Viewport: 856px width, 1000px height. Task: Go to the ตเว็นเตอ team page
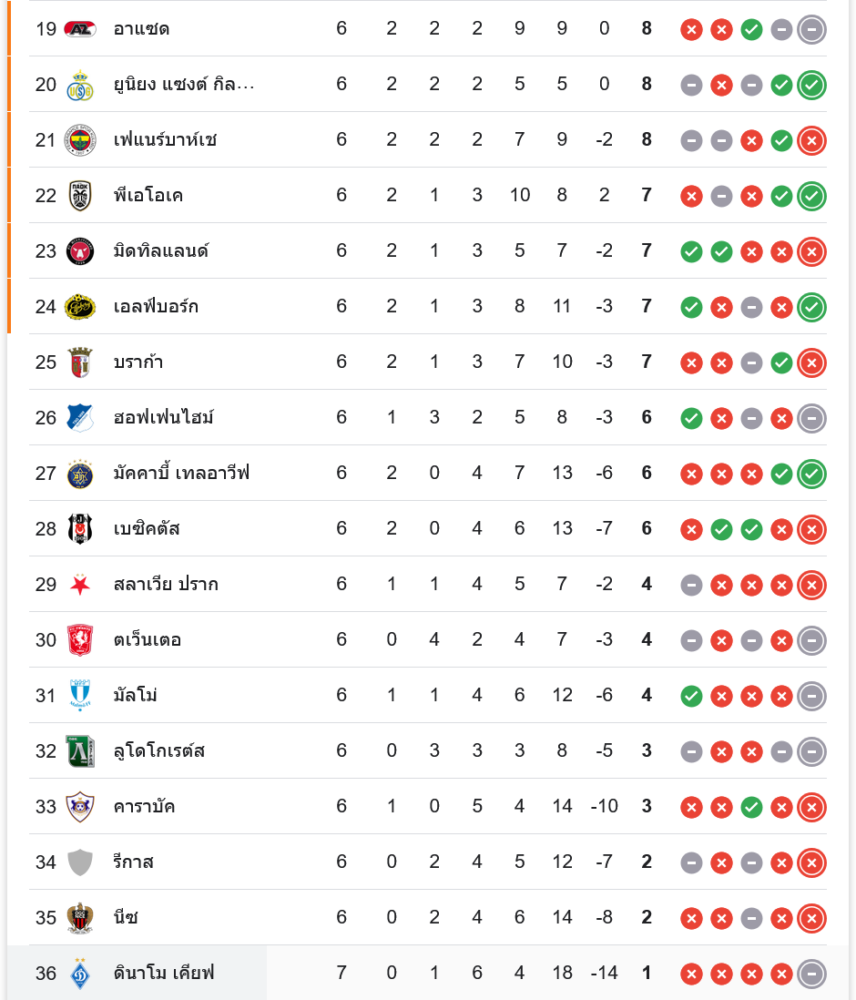147,640
